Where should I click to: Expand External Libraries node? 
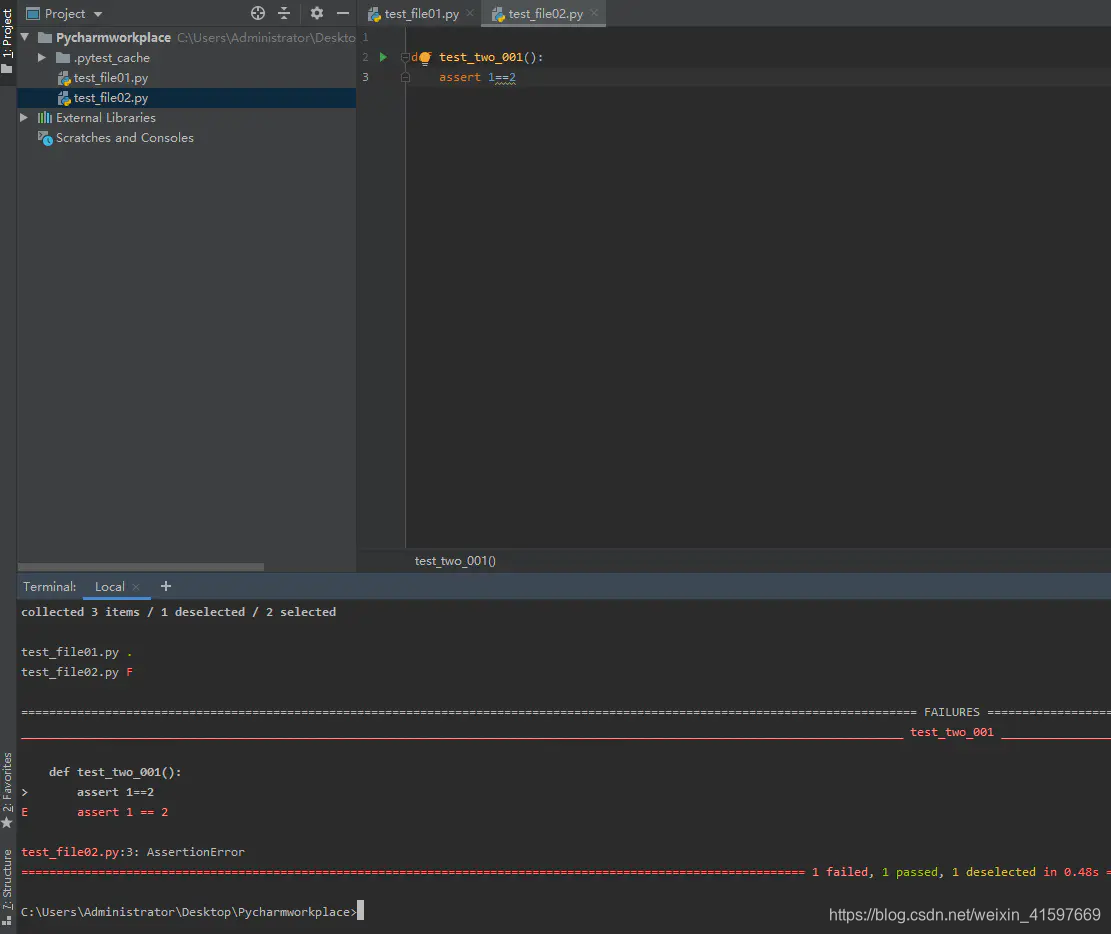pos(23,118)
